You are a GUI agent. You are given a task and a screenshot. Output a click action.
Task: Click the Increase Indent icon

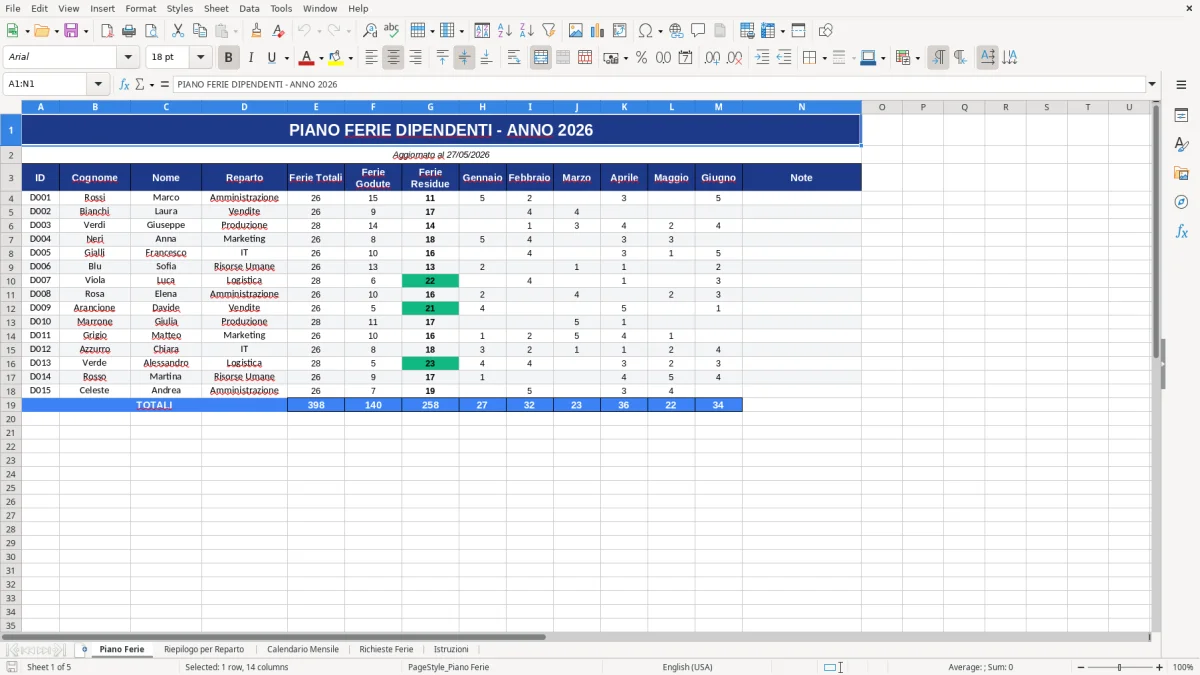762,58
